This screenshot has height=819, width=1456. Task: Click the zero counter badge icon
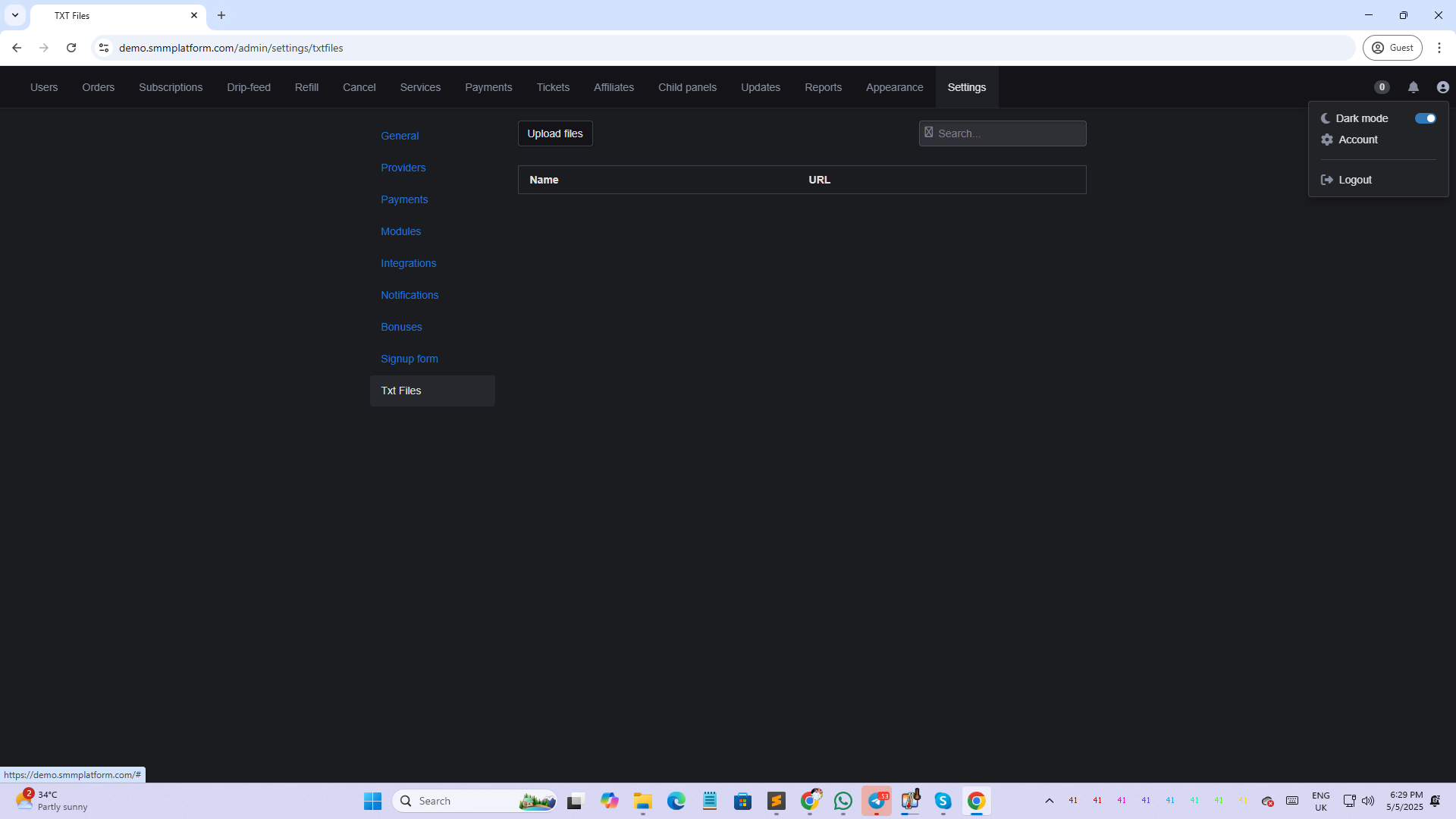pos(1382,87)
